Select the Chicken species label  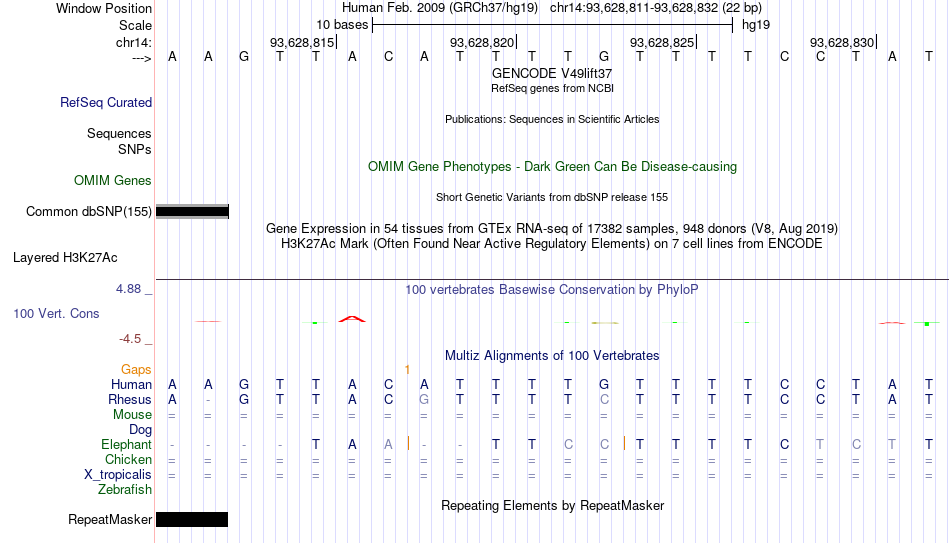[x=128, y=459]
